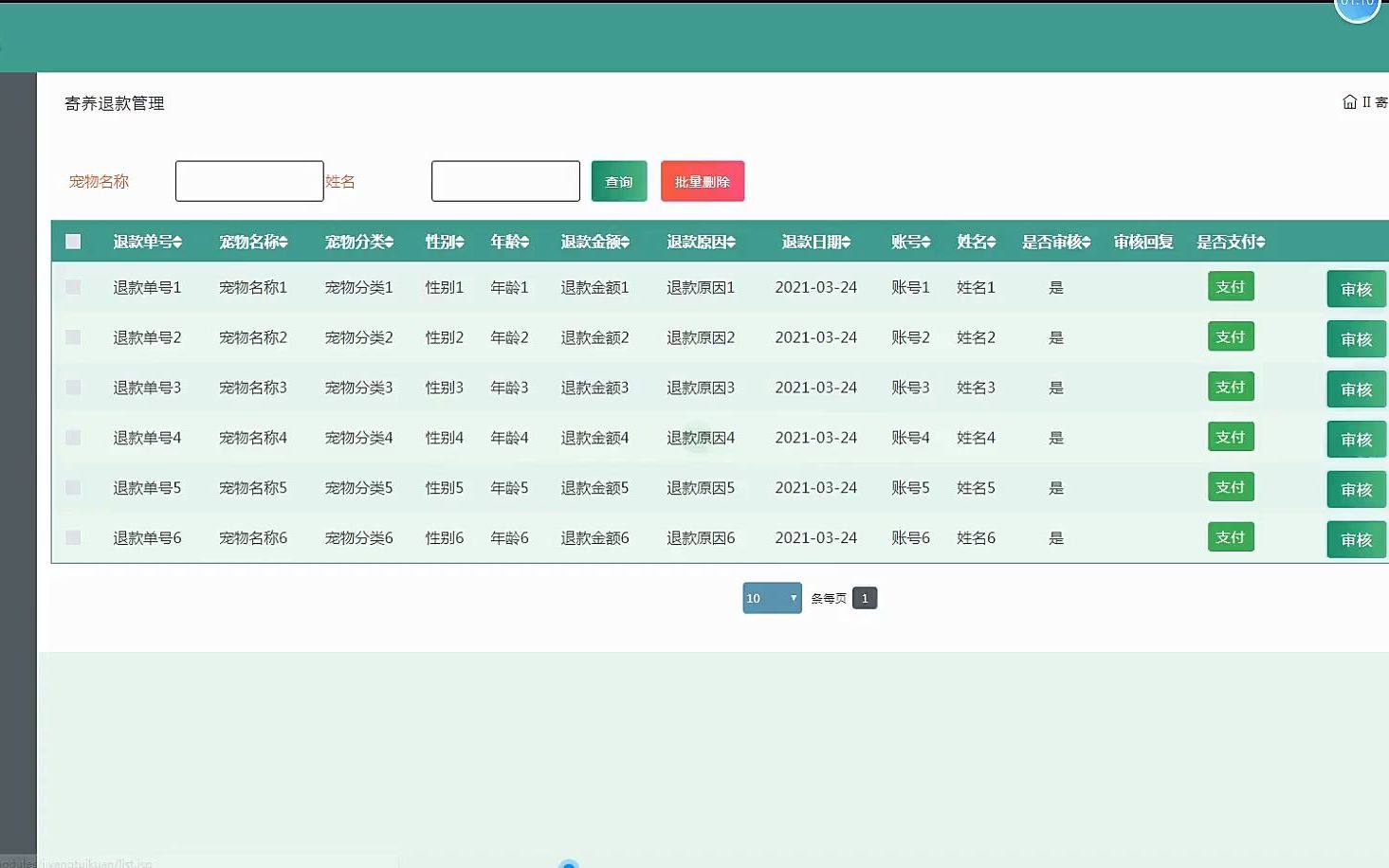The image size is (1389, 868).
Task: Check the row for 退款单号2
Action: tap(73, 337)
